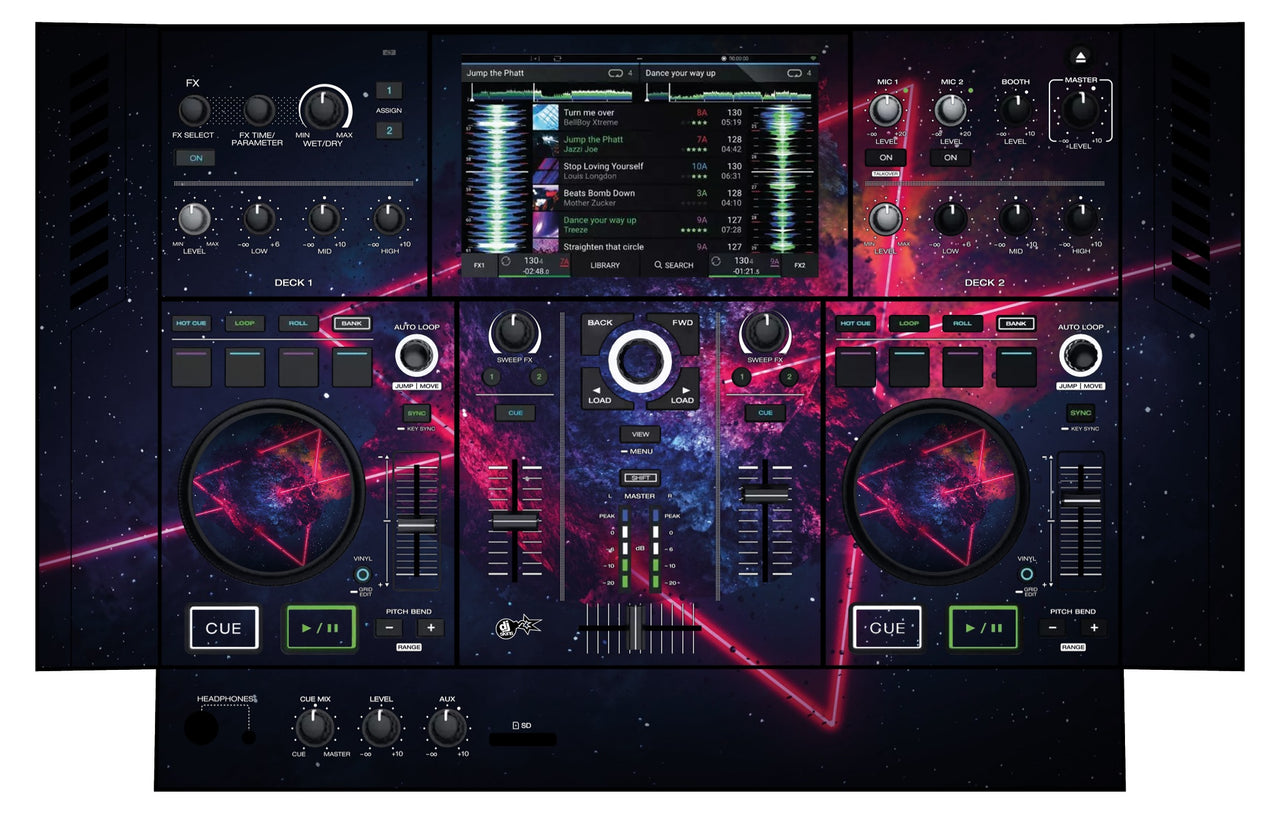Turn on MIC 1 using its ON switch

[x=884, y=157]
